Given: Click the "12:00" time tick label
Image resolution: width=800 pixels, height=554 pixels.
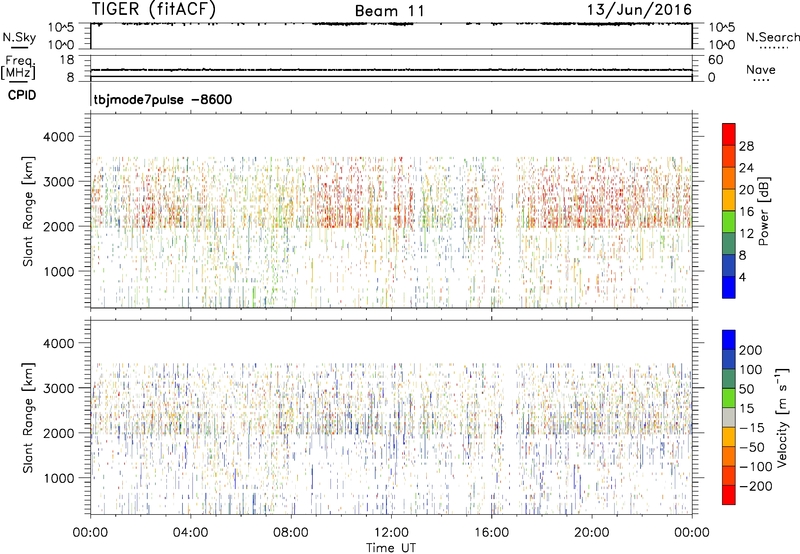Looking at the screenshot, I should point(391,533).
